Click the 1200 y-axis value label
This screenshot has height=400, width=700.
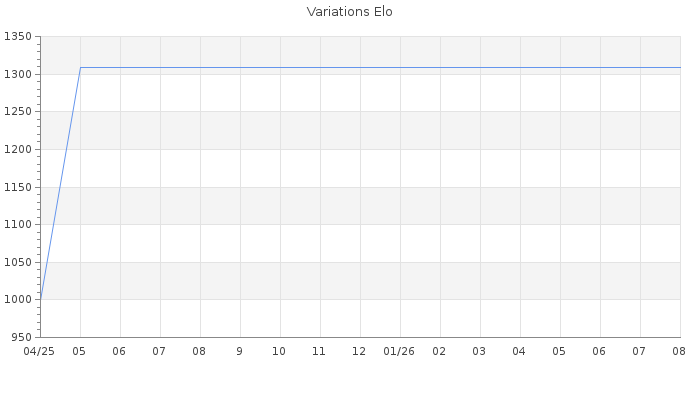tap(18, 150)
